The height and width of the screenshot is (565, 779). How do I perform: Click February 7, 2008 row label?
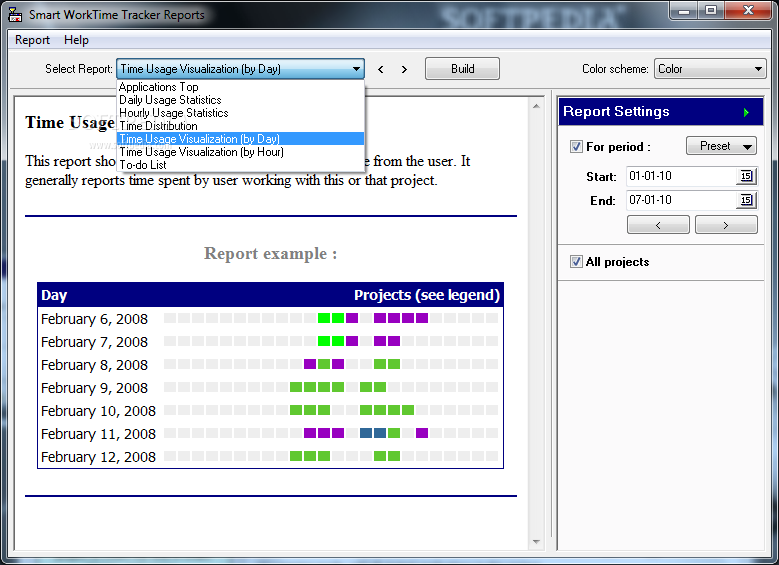pyautogui.click(x=94, y=342)
